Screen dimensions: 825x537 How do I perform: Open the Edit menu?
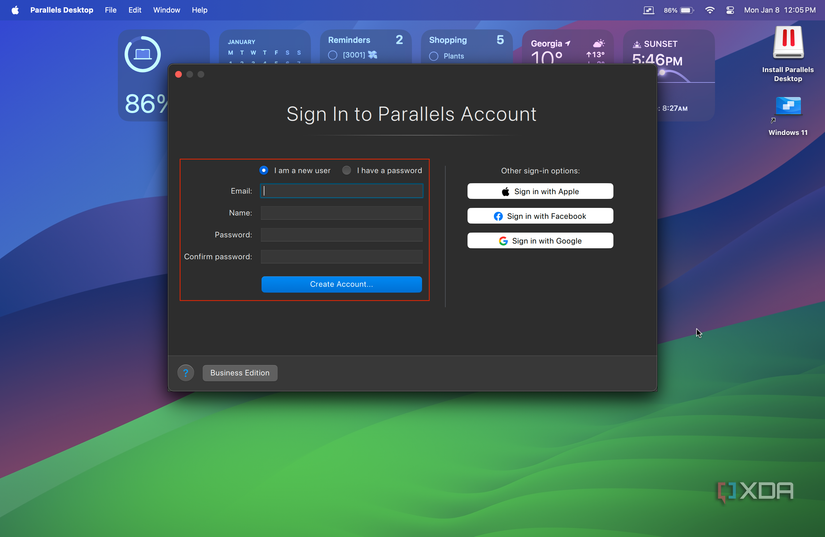coord(135,10)
